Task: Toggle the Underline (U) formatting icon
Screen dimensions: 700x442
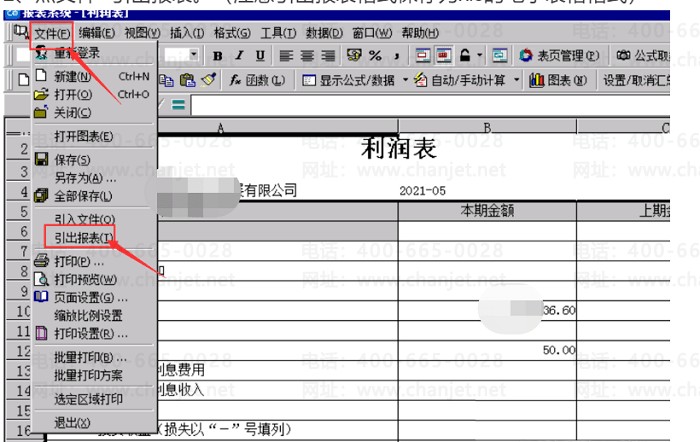Action: pyautogui.click(x=260, y=56)
